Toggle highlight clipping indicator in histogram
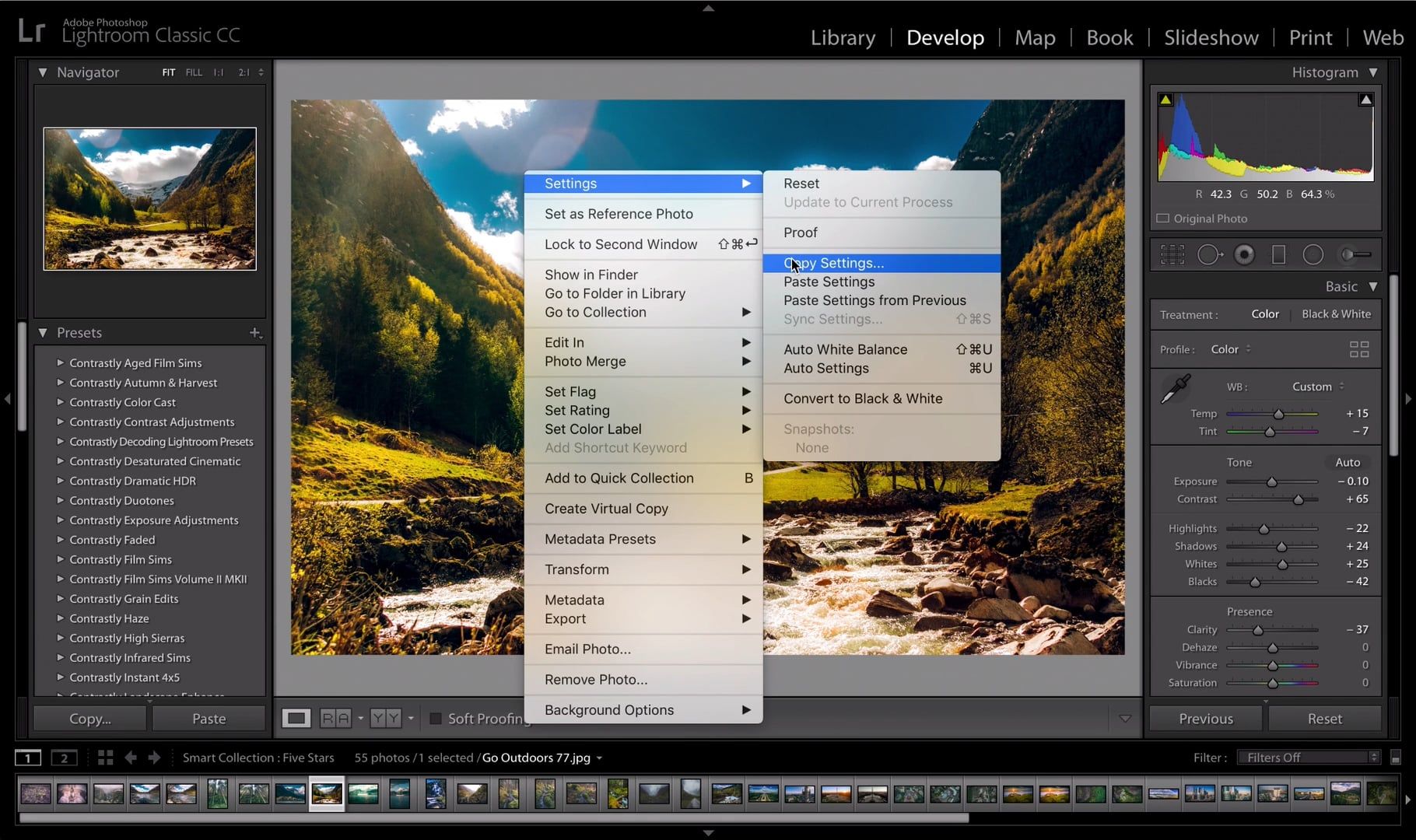Image resolution: width=1416 pixels, height=840 pixels. [x=1365, y=100]
